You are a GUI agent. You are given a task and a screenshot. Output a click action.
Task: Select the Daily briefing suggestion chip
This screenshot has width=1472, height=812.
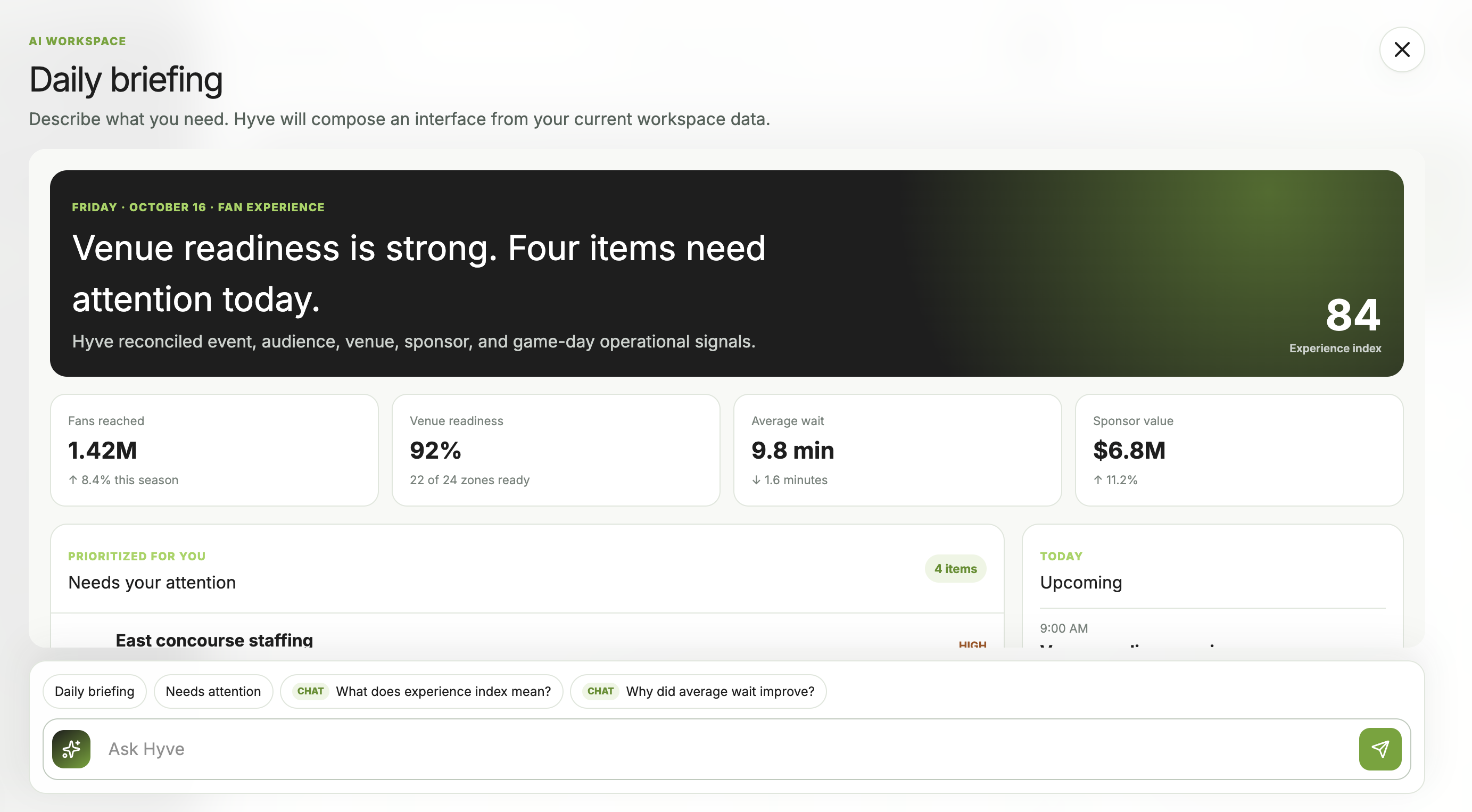coord(94,691)
